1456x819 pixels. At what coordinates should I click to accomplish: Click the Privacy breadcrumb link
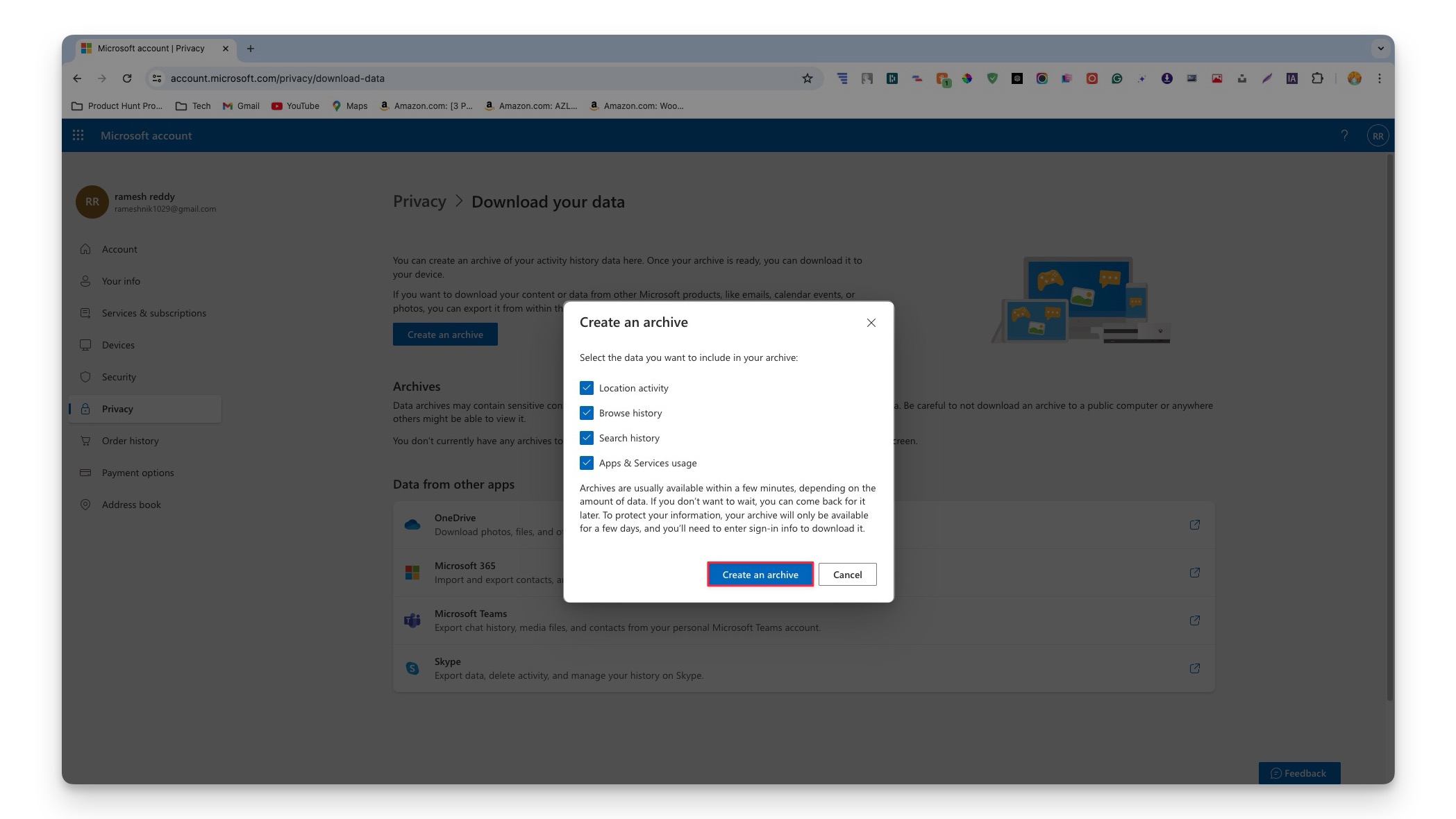pyautogui.click(x=419, y=201)
